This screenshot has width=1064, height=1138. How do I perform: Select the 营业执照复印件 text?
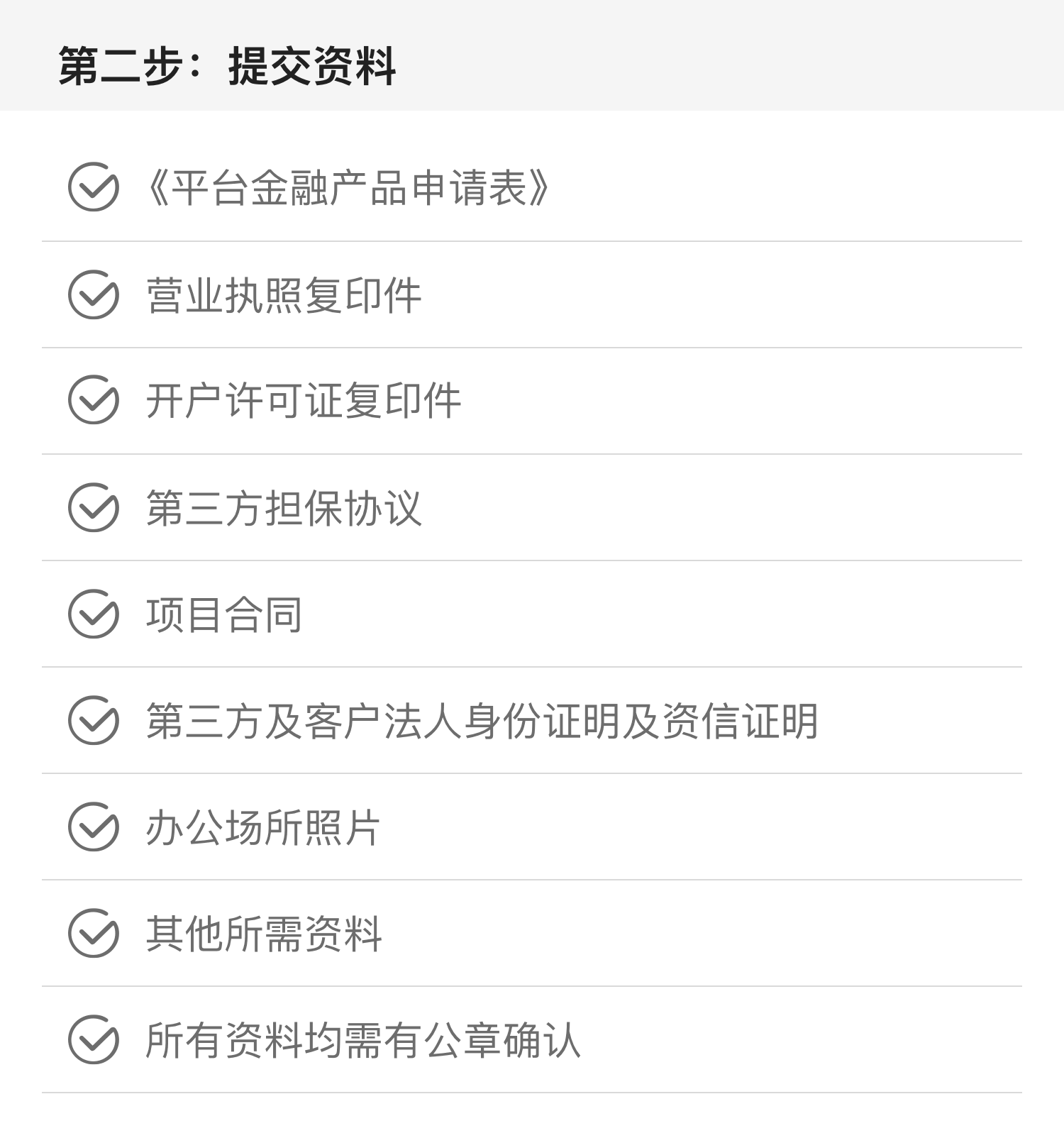pyautogui.click(x=284, y=295)
